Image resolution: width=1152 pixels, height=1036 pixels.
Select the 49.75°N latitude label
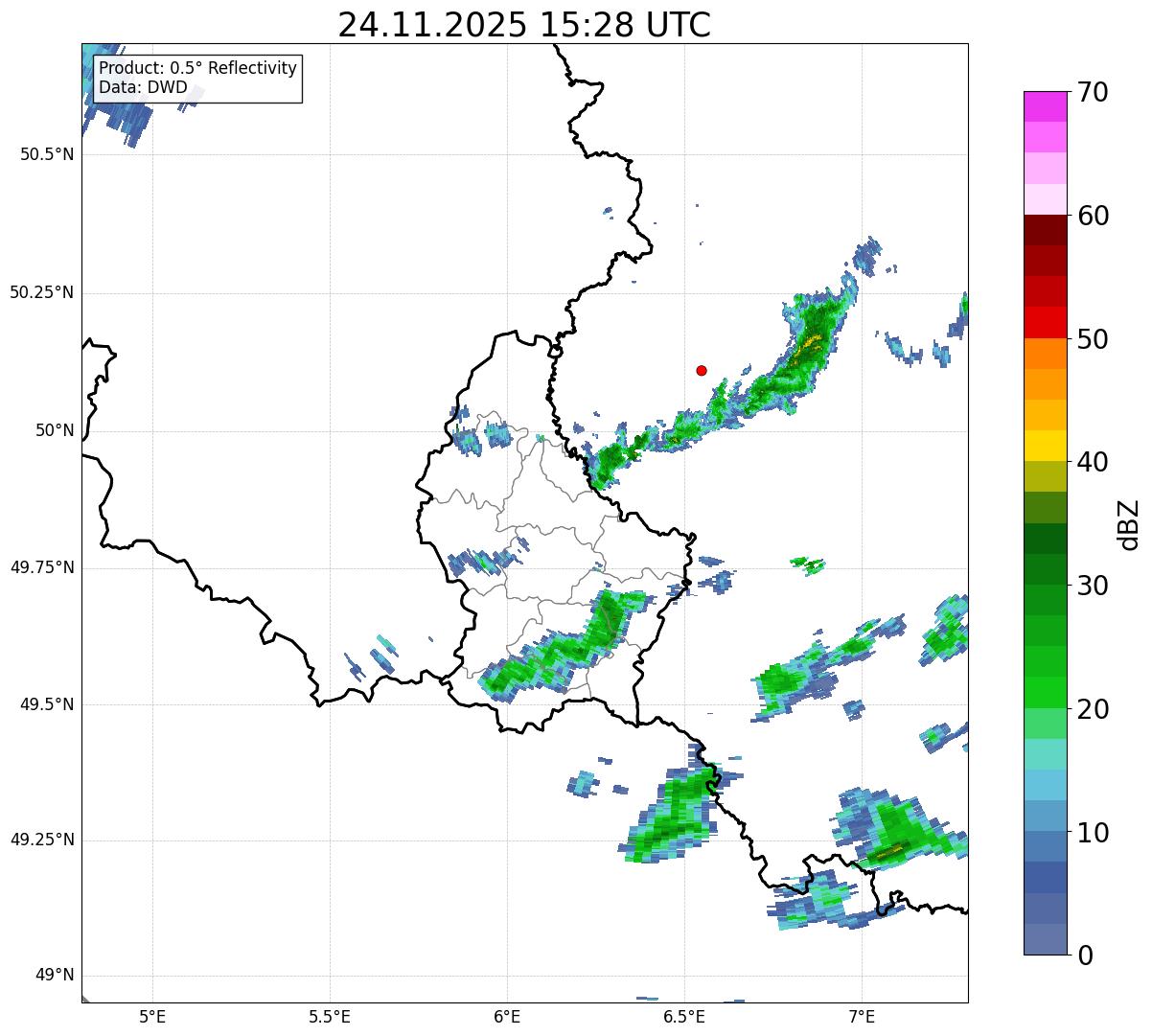(x=41, y=567)
